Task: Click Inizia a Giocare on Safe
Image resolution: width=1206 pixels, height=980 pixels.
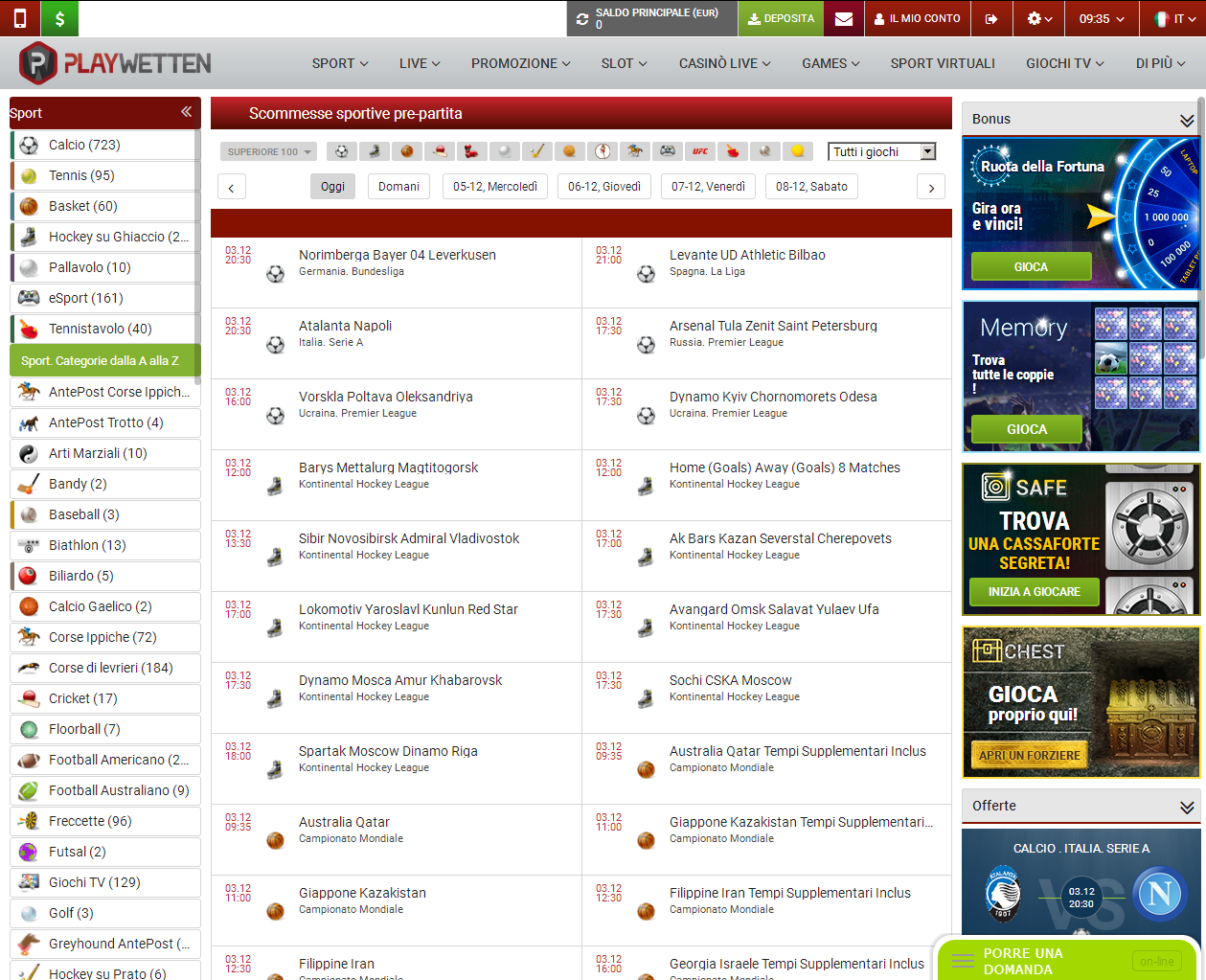Action: (1034, 591)
